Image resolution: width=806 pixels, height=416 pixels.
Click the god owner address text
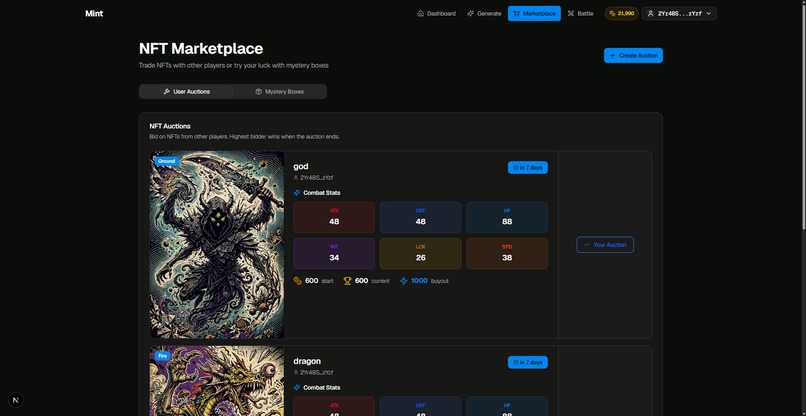(x=316, y=177)
